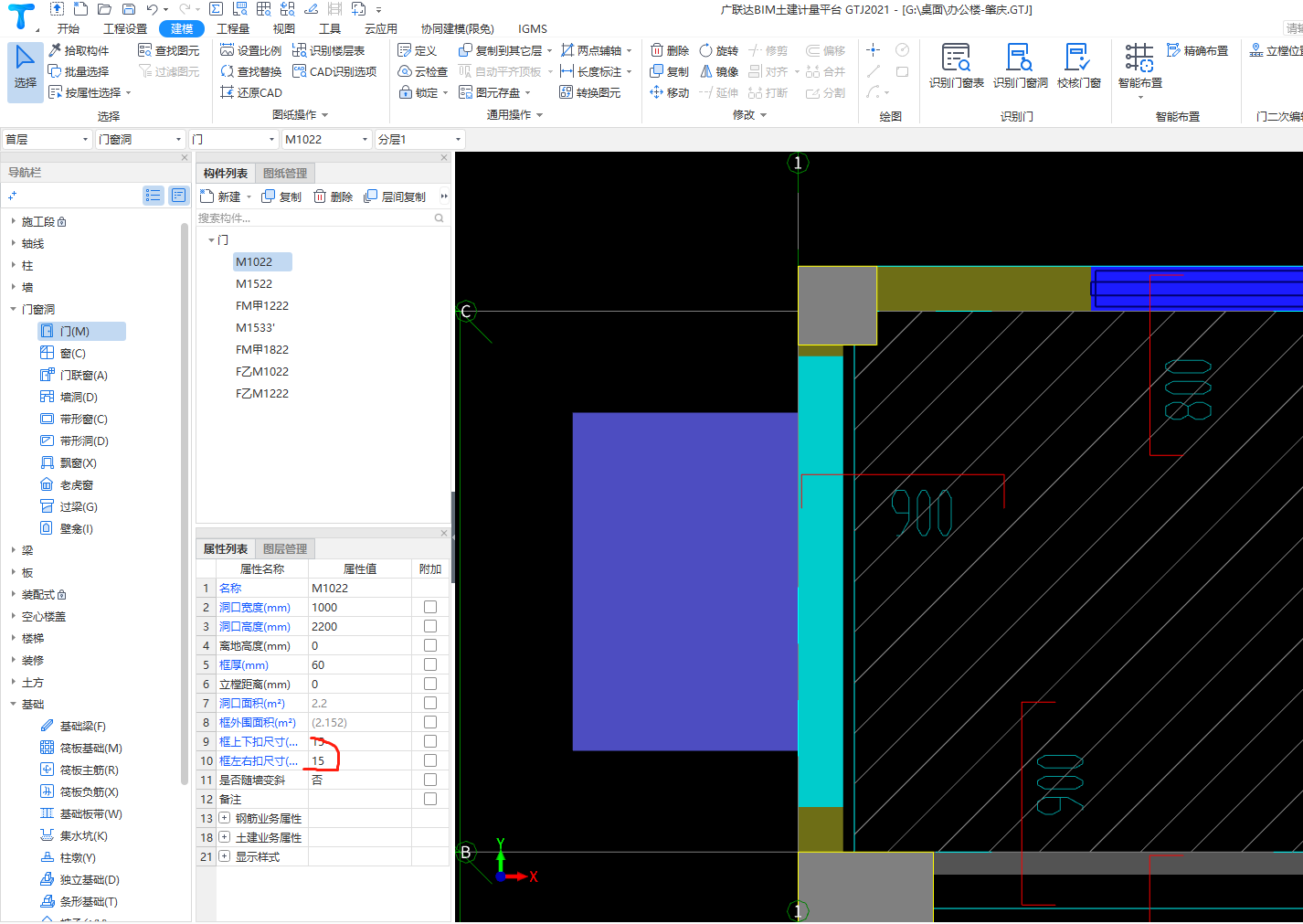Switch to the 图纸管理 tab
Screen dimensions: 1303x924
285,173
